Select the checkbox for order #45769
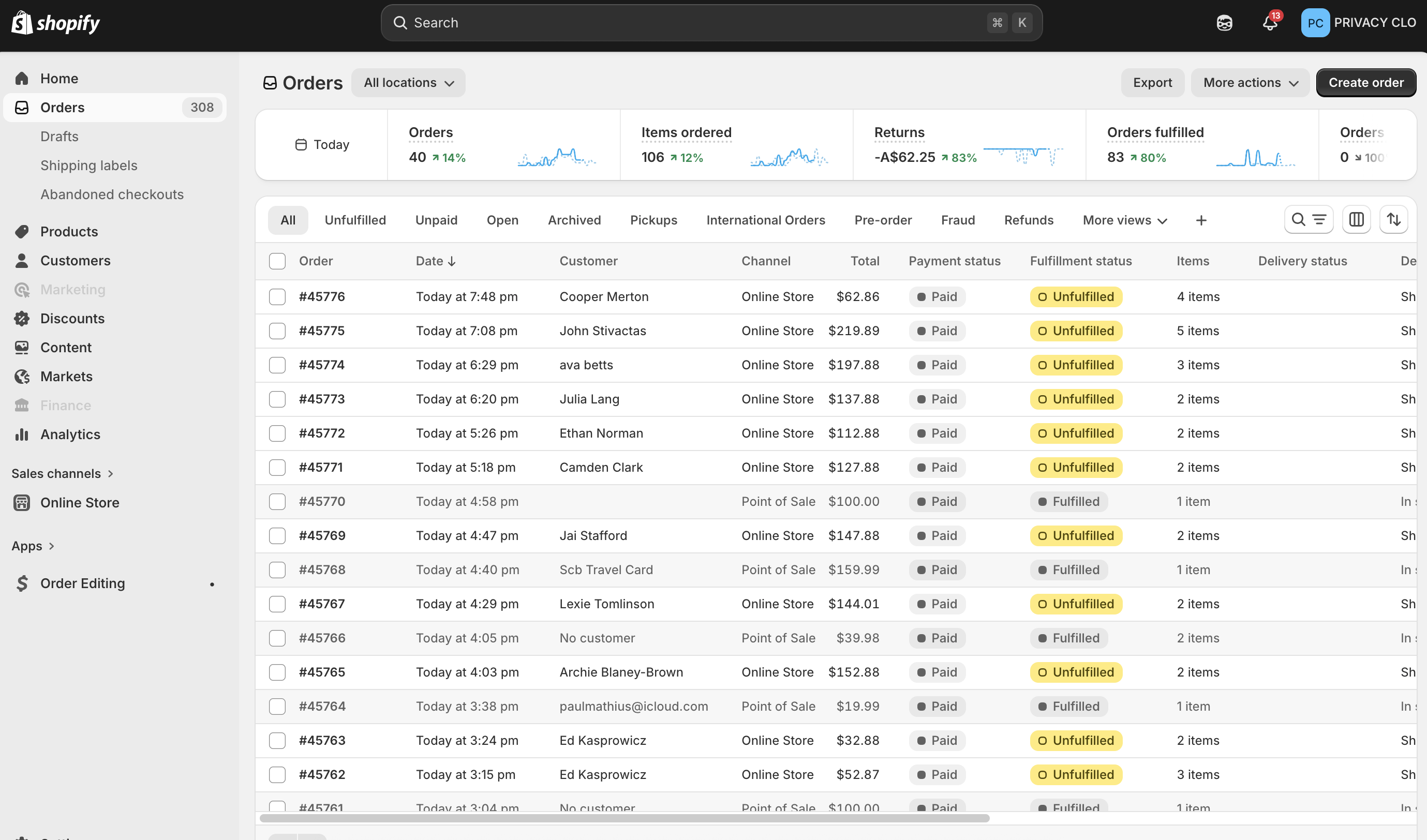1427x840 pixels. click(x=277, y=535)
